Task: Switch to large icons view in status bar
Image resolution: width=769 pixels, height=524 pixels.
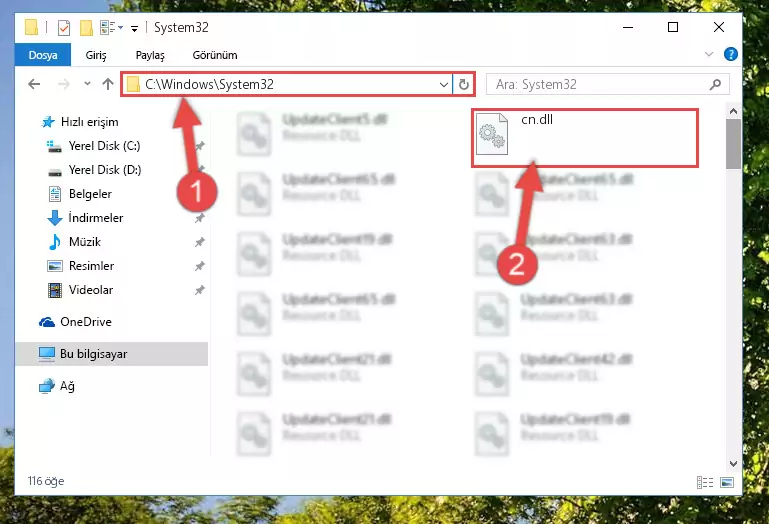Action: [727, 482]
